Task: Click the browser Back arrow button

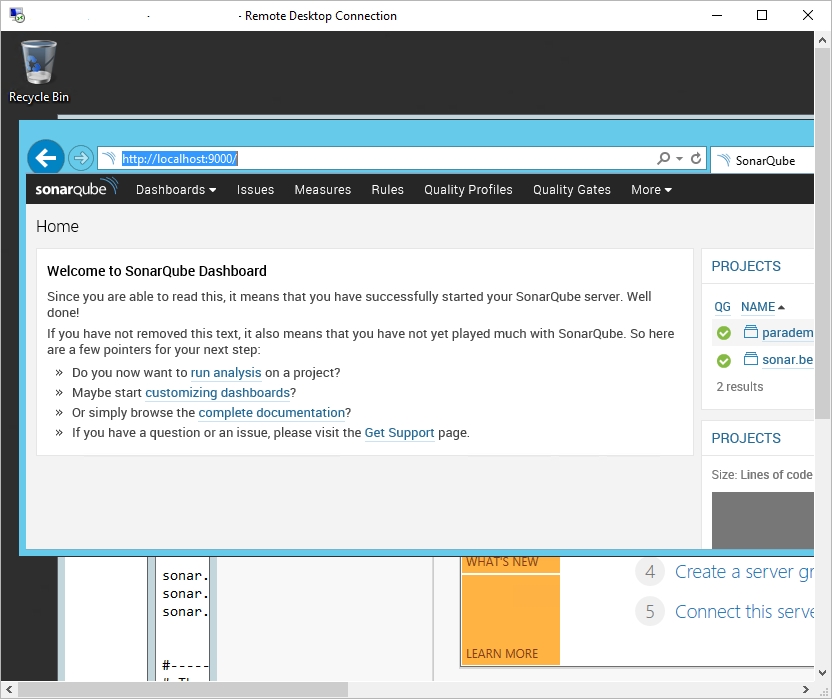Action: pyautogui.click(x=46, y=158)
